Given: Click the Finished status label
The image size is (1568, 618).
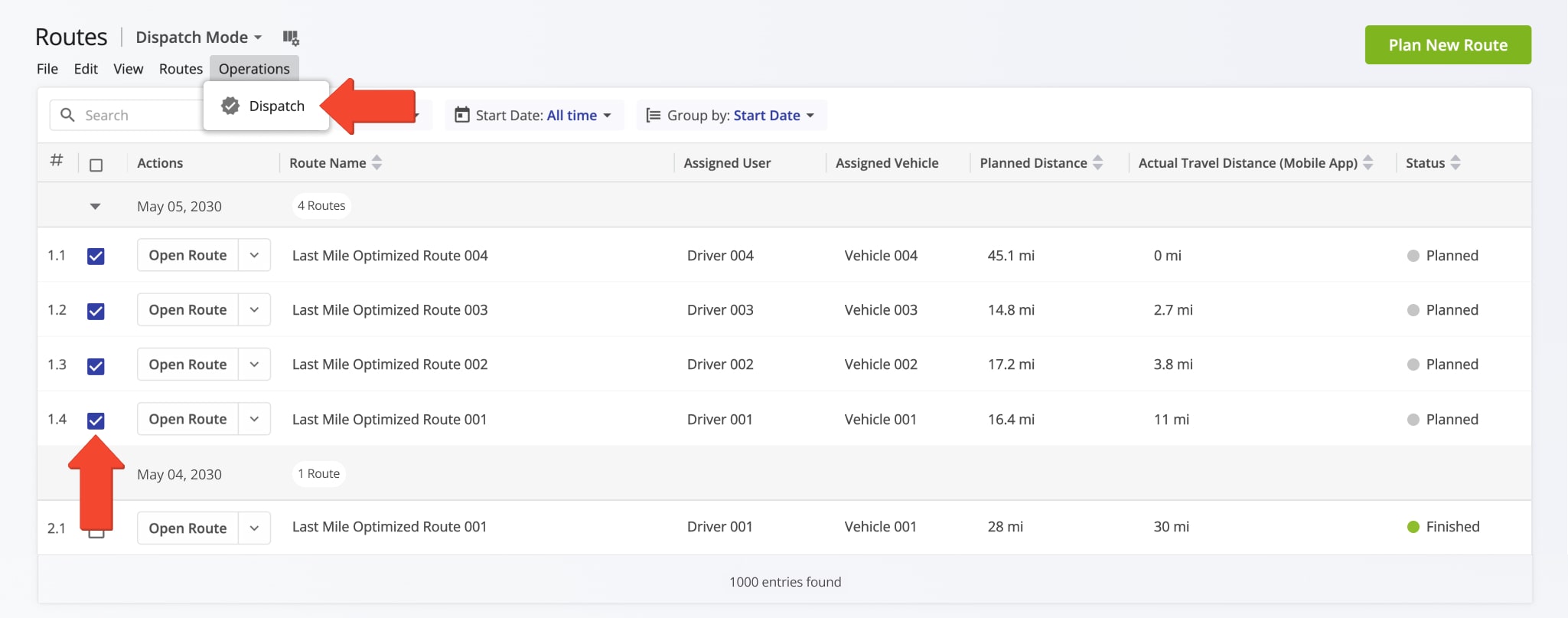Looking at the screenshot, I should [x=1452, y=527].
